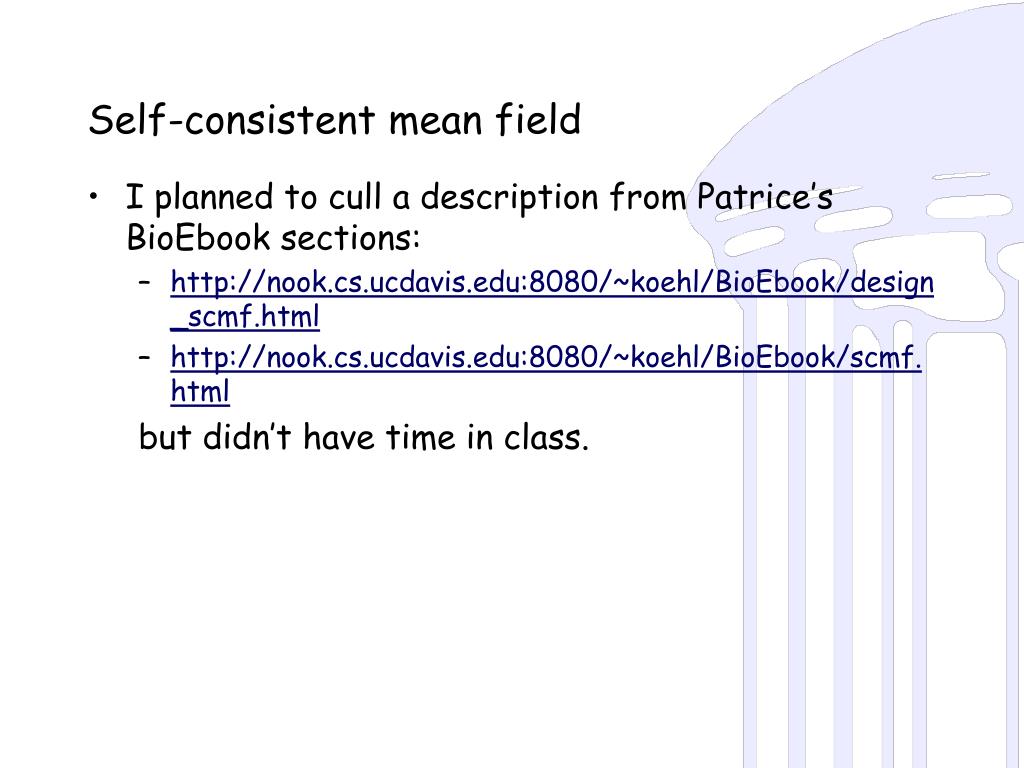The image size is (1024, 768).
Task: Click the word "Self-consistent" in the heading
Action: pos(232,120)
